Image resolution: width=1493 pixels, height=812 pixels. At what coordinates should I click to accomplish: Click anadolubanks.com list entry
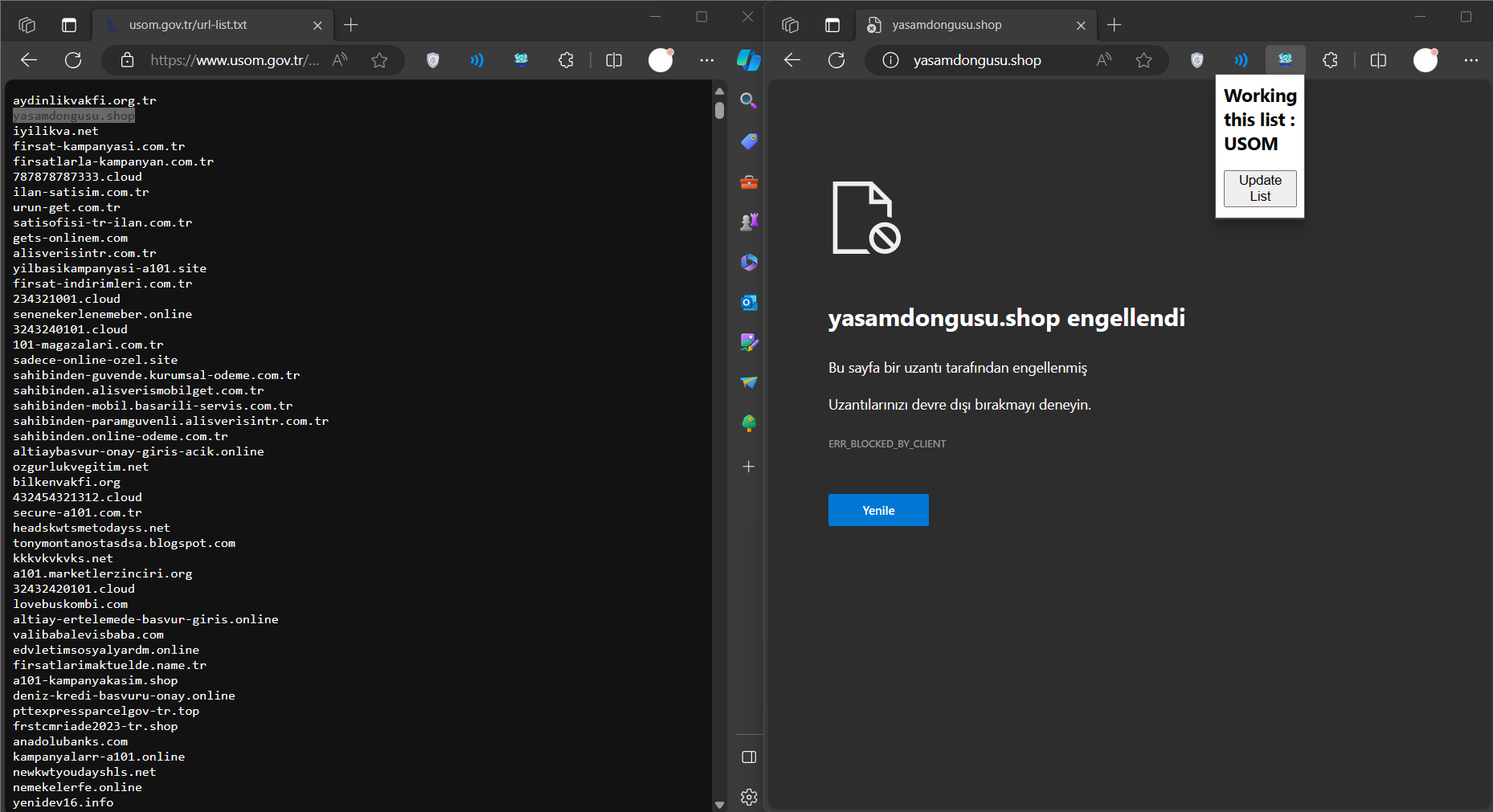pos(70,741)
